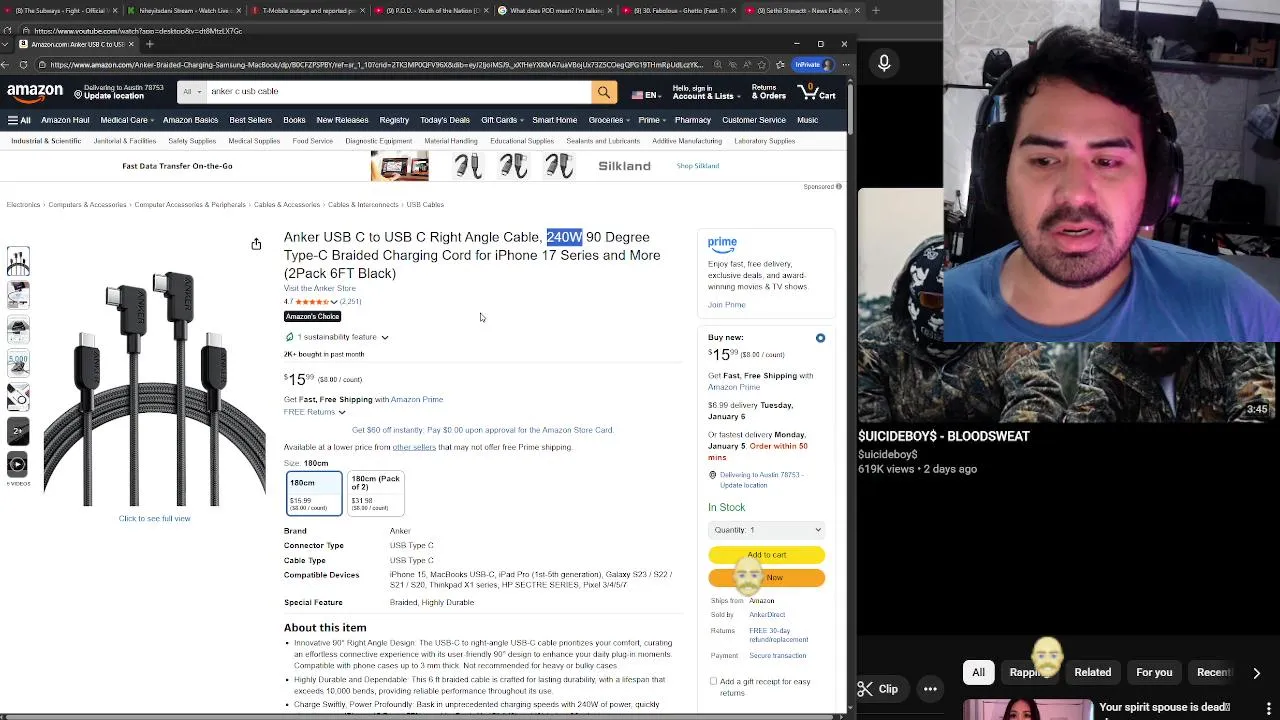Open a new tab with plus icon

[x=150, y=44]
